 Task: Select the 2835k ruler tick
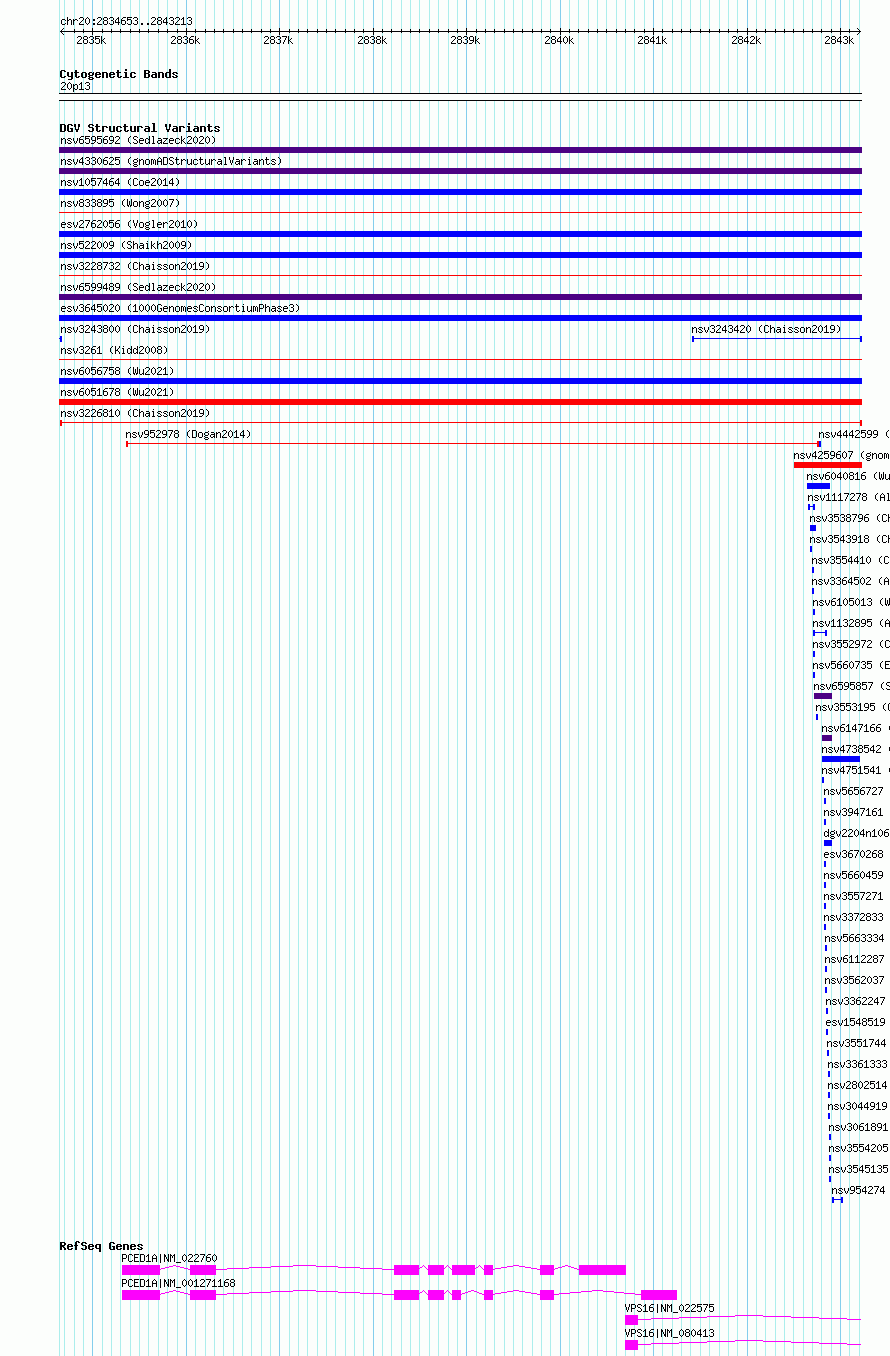(90, 40)
